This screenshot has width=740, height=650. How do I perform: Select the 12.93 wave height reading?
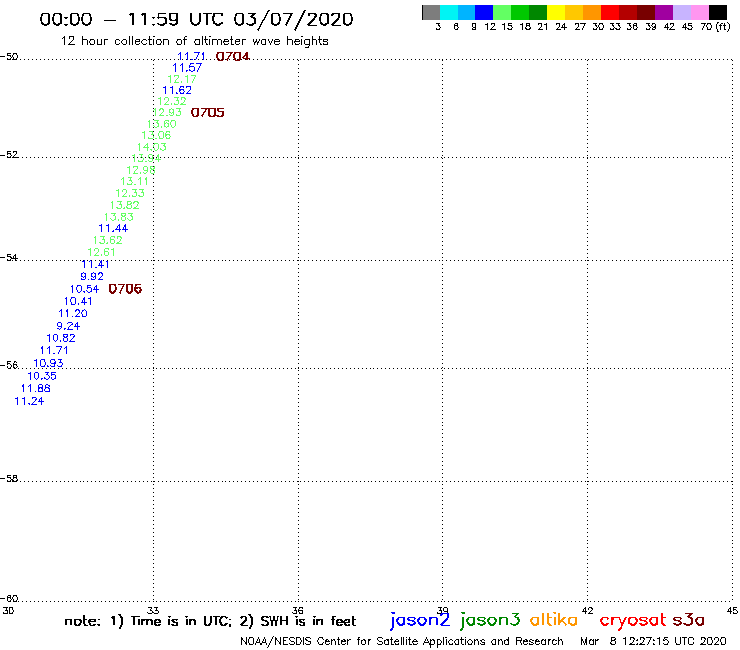pyautogui.click(x=167, y=112)
